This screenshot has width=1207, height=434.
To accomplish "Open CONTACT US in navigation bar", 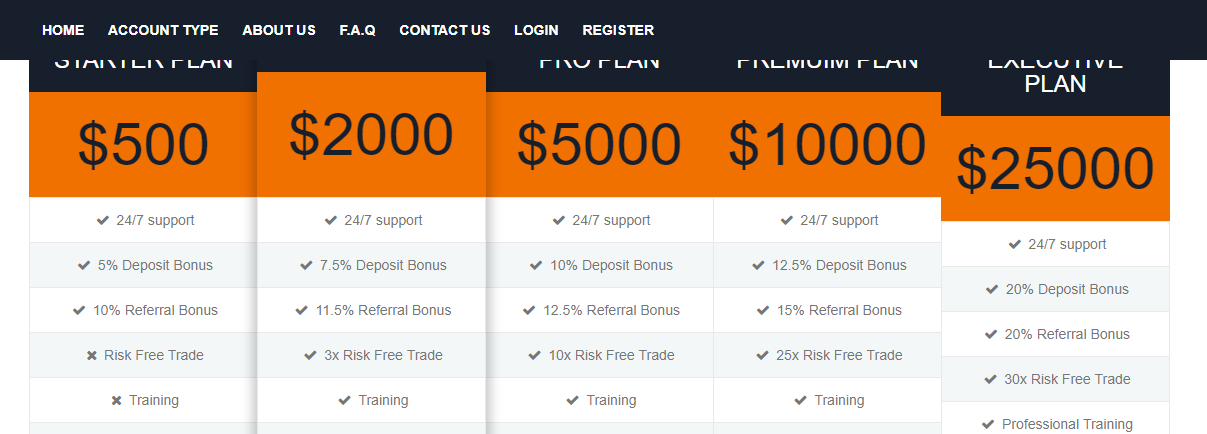I will (x=445, y=30).
